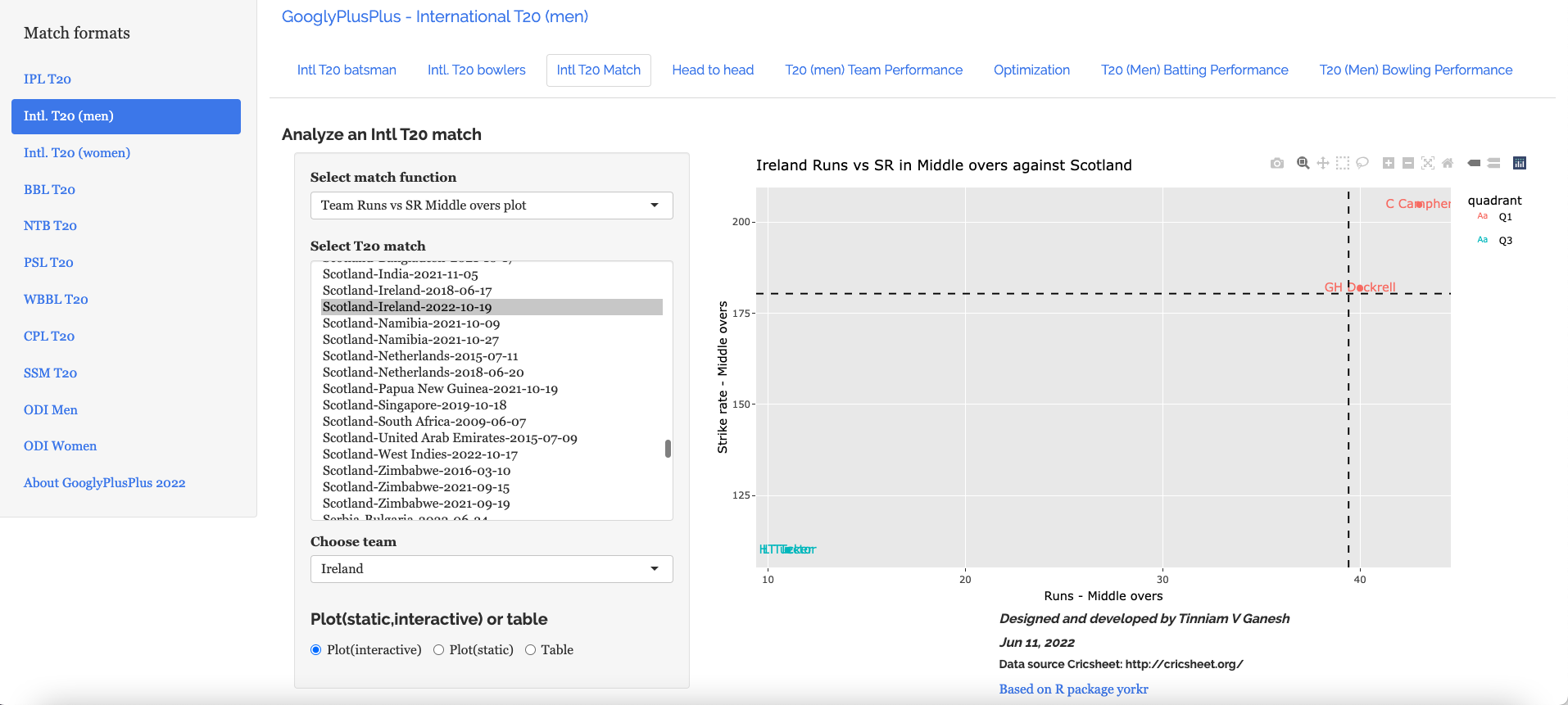Select the Plot(static) radio button

tap(439, 650)
